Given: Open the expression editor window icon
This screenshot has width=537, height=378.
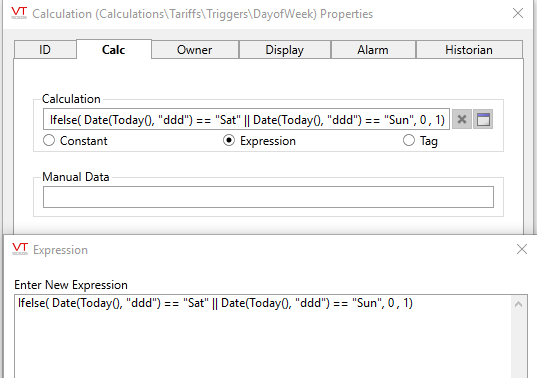Looking at the screenshot, I should pyautogui.click(x=483, y=119).
